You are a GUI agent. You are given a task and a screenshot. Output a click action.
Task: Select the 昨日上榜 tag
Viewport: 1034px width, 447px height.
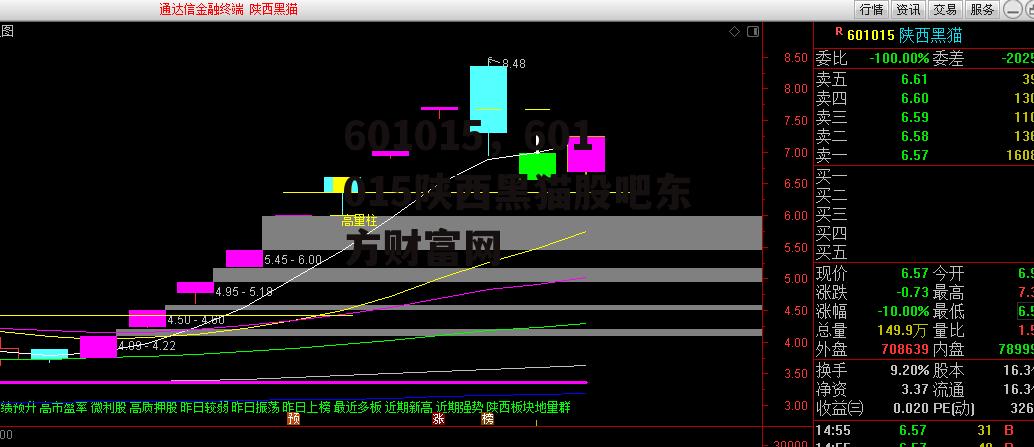click(x=306, y=407)
